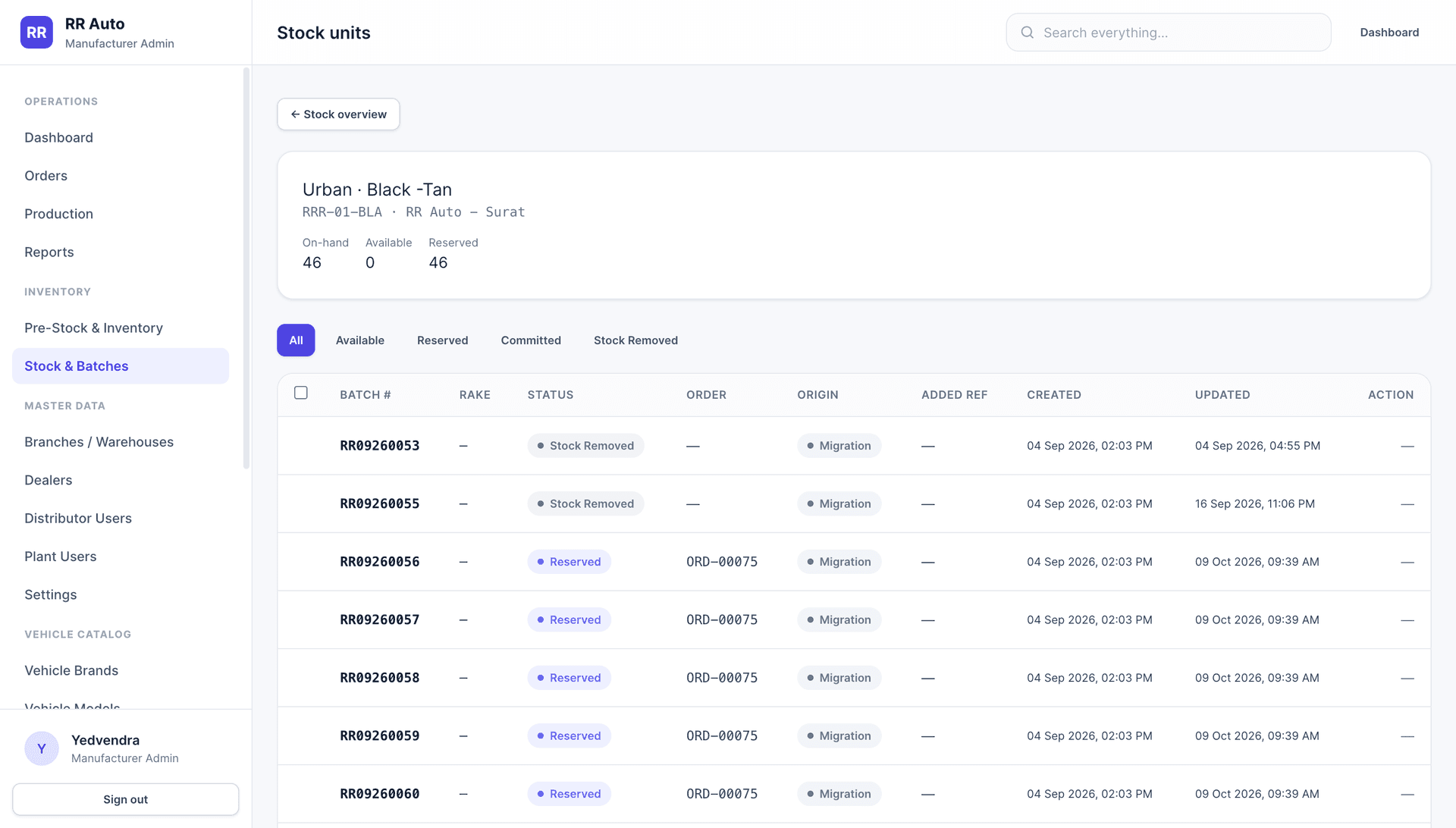1456x828 pixels.
Task: Click the Yedvendra avatar icon
Action: (42, 748)
